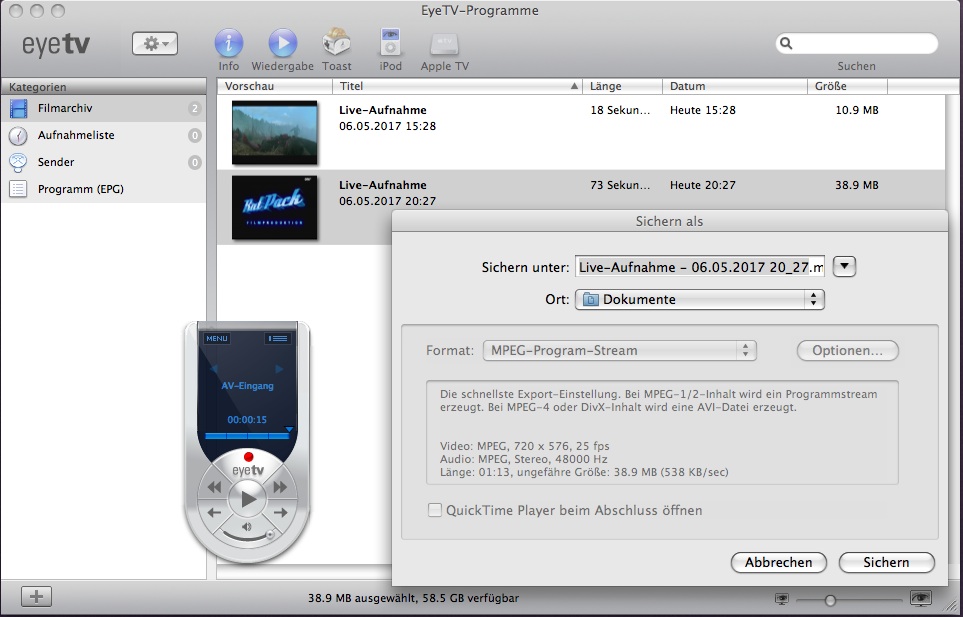This screenshot has width=963, height=617.
Task: Export using the iPod icon
Action: click(x=391, y=43)
